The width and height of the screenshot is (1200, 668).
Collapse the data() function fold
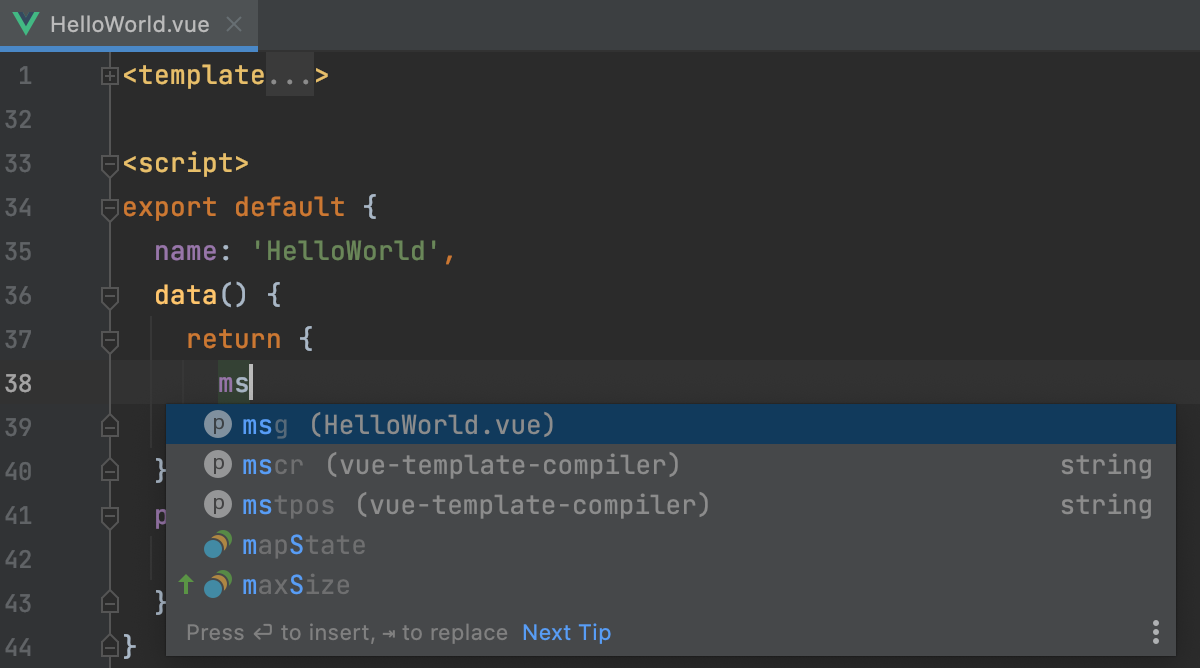click(108, 297)
